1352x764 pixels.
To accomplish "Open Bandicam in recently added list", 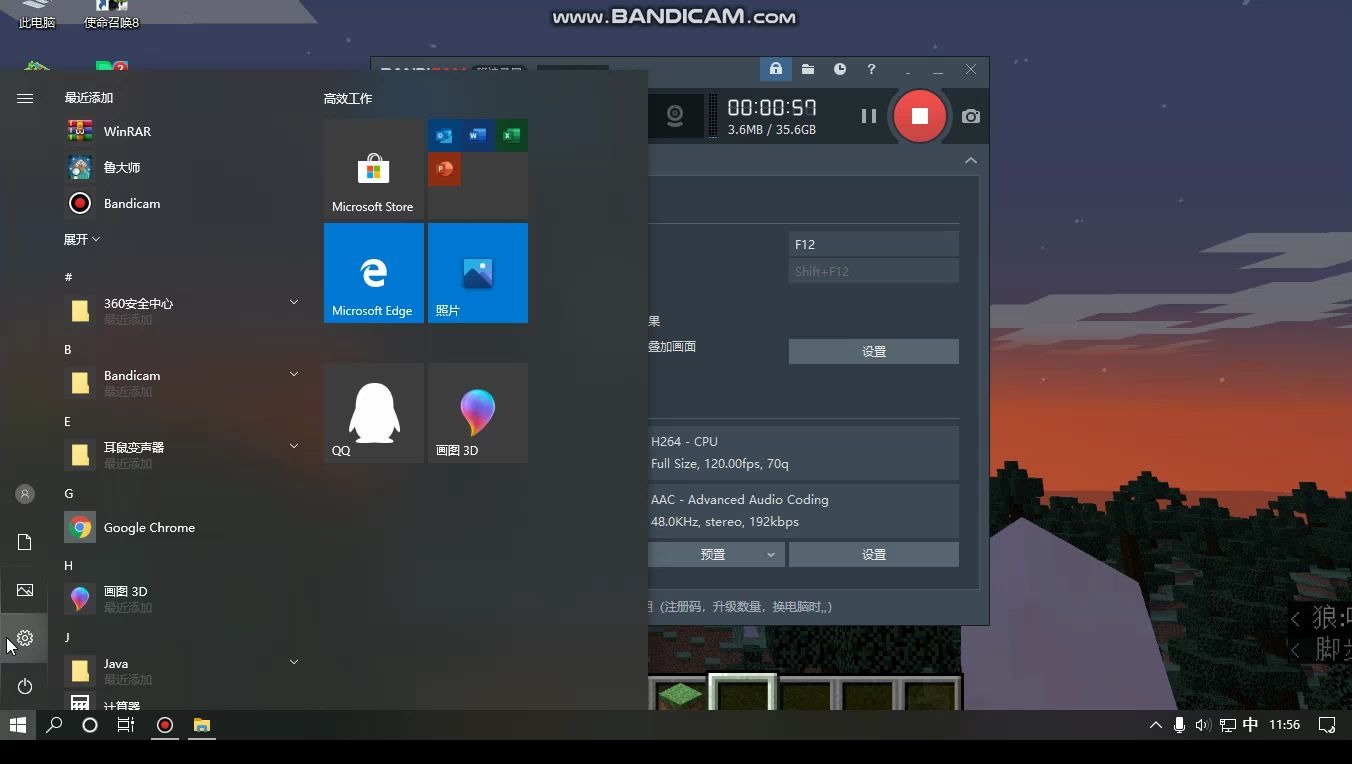I will click(180, 203).
